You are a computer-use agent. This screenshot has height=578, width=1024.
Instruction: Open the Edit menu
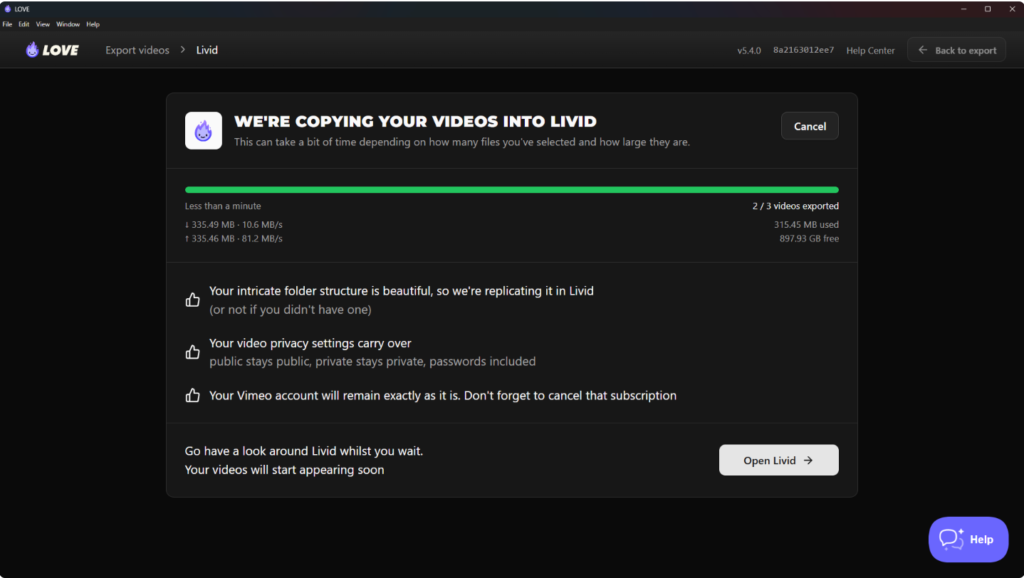24,24
